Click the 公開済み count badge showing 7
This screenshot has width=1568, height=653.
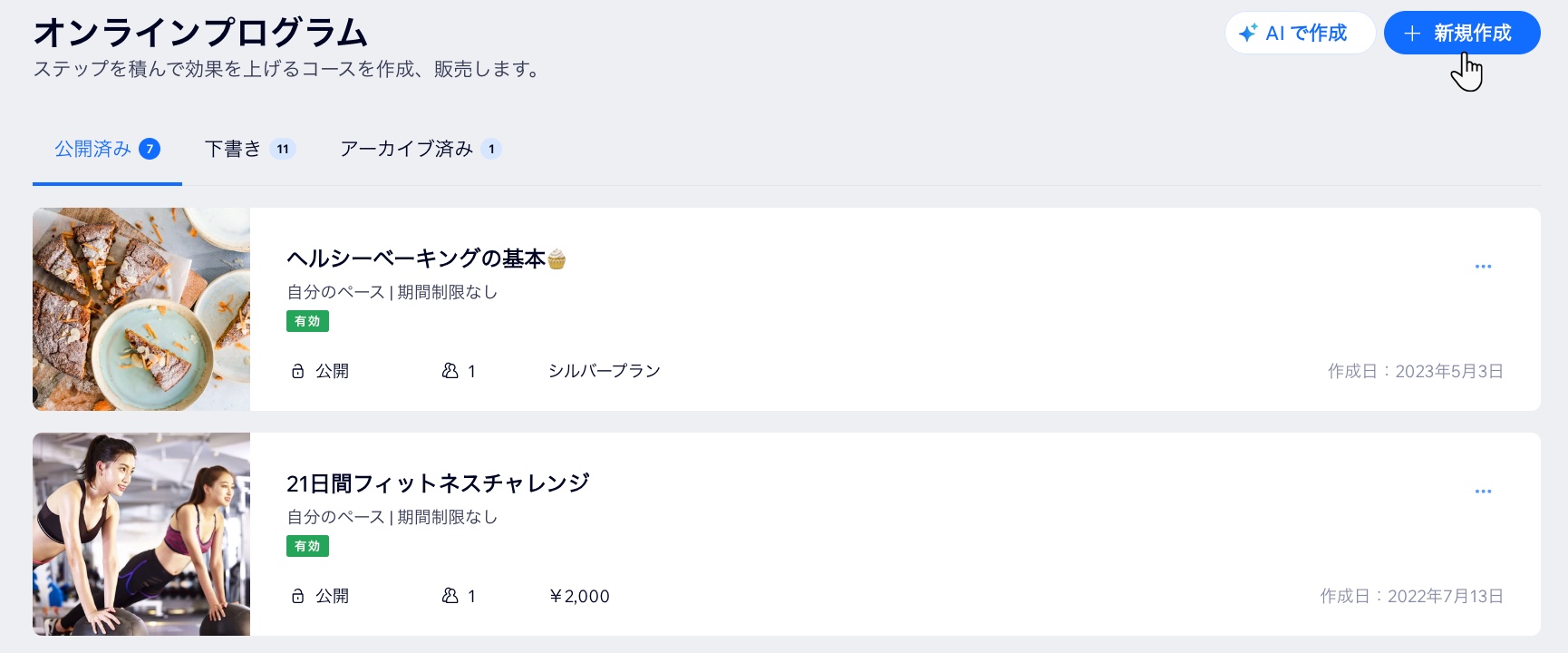[150, 149]
